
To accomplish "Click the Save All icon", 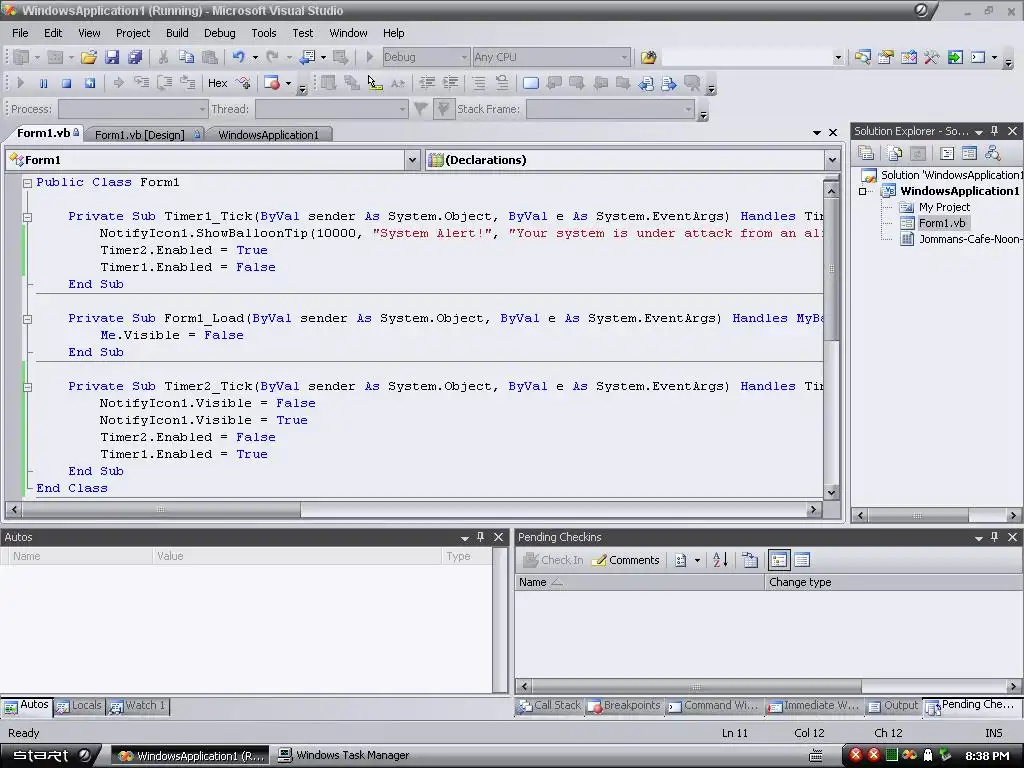I will [135, 57].
